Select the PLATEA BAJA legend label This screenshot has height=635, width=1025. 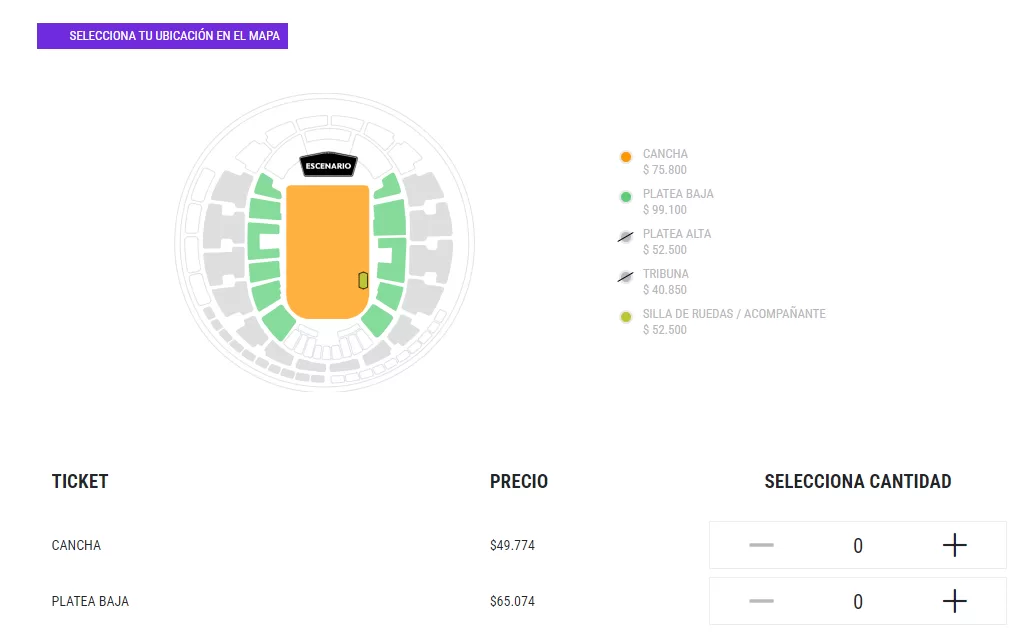pyautogui.click(x=678, y=194)
